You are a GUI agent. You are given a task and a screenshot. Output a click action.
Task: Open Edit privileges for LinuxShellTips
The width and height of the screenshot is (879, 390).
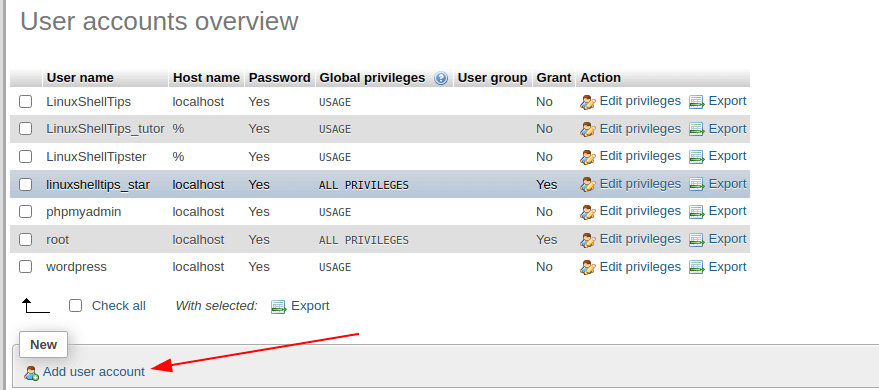[x=640, y=101]
